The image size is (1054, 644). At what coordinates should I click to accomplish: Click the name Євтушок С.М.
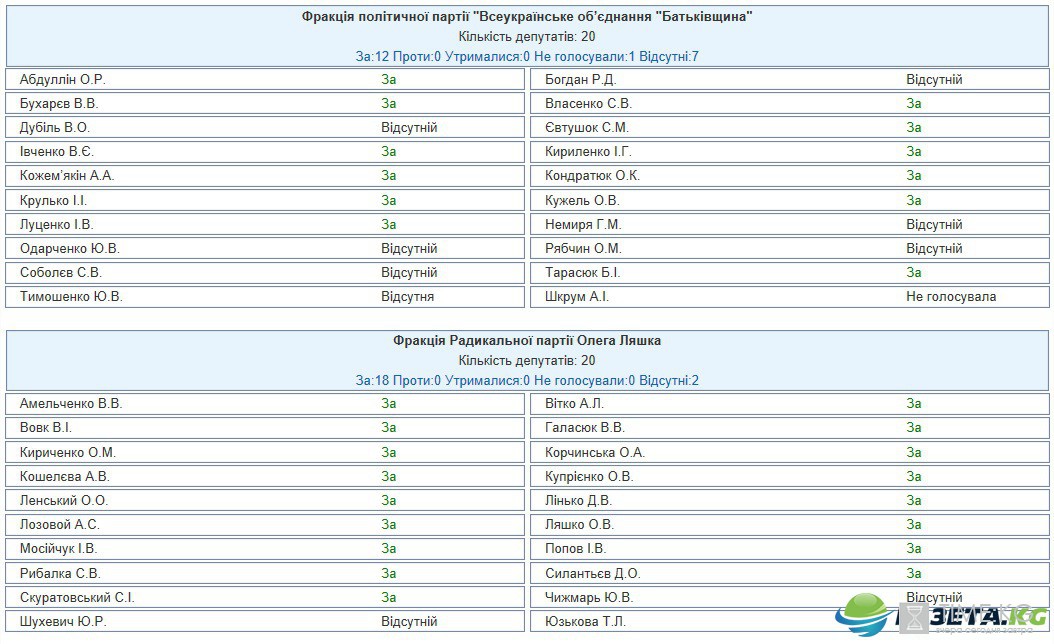coord(587,128)
